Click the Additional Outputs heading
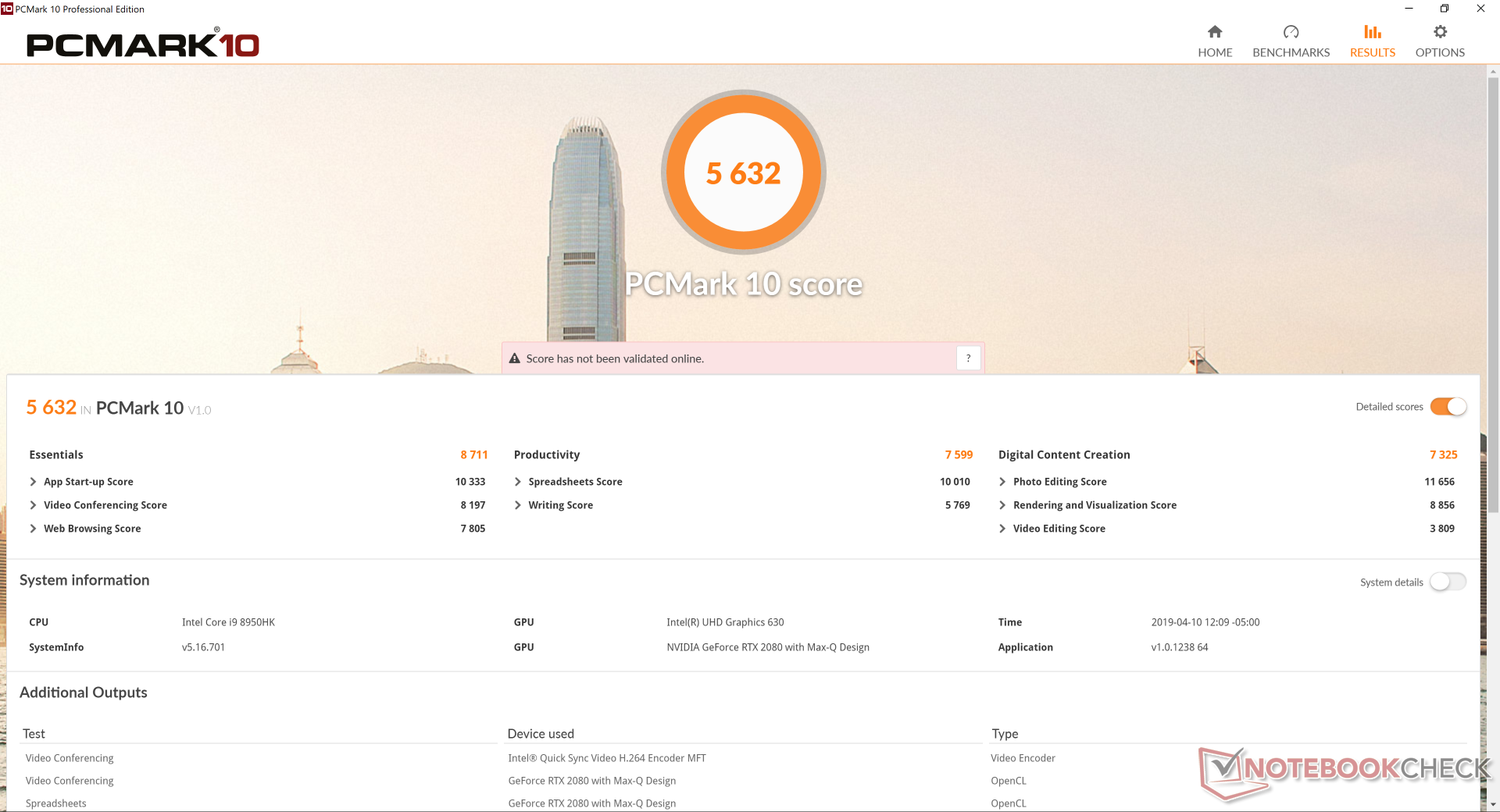This screenshot has width=1500, height=812. [x=83, y=693]
